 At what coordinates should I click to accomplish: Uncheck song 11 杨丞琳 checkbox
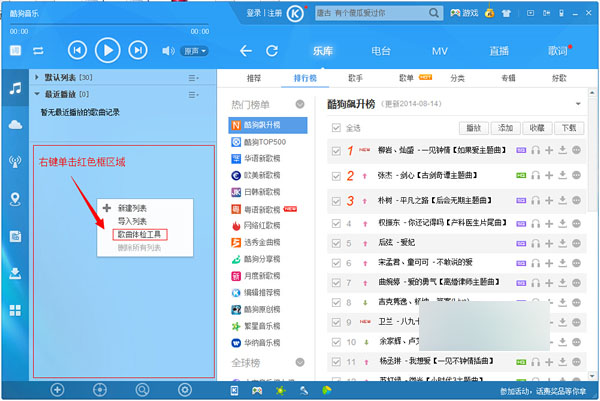pyautogui.click(x=336, y=362)
